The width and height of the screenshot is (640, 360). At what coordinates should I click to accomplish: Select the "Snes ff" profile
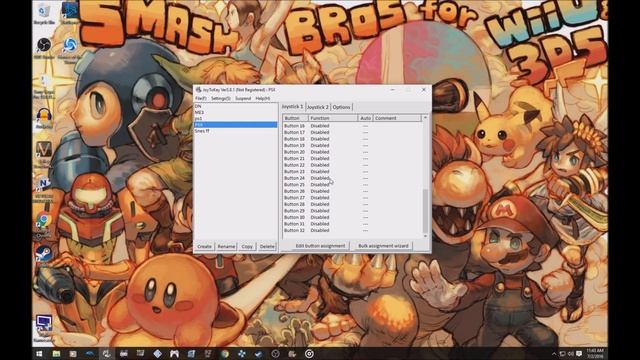click(235, 131)
